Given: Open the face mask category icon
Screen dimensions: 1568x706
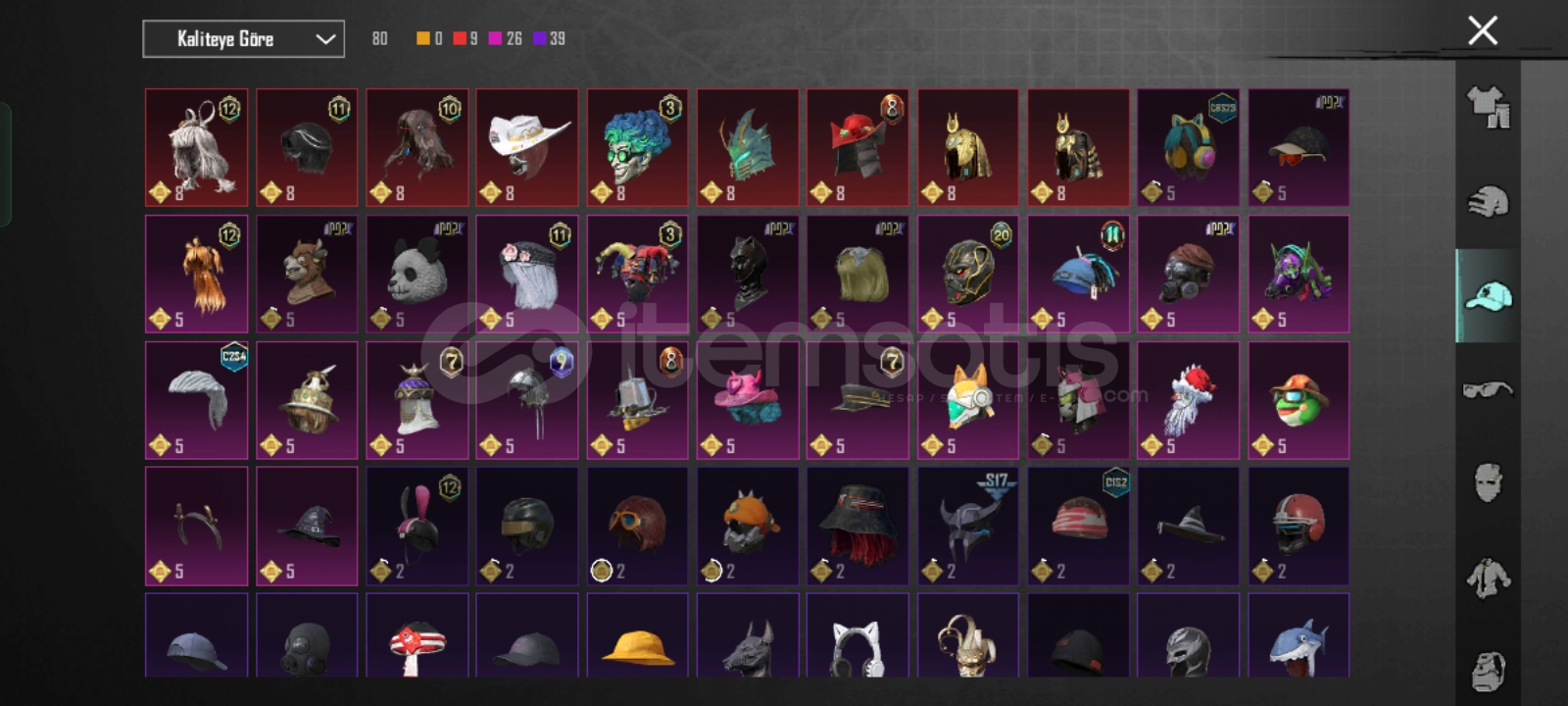Looking at the screenshot, I should (x=1488, y=482).
